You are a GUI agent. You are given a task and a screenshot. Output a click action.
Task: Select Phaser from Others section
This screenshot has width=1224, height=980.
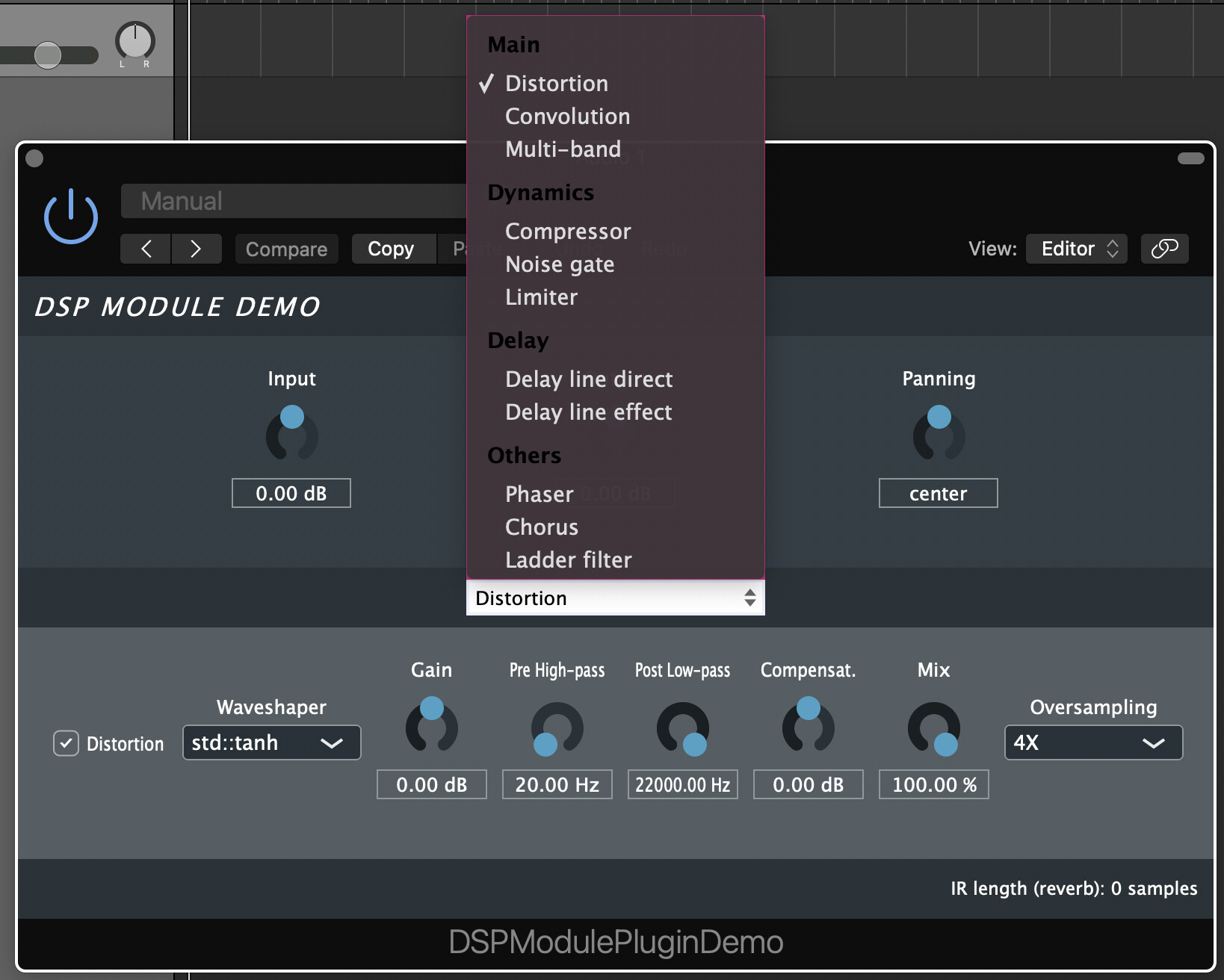coord(616,494)
